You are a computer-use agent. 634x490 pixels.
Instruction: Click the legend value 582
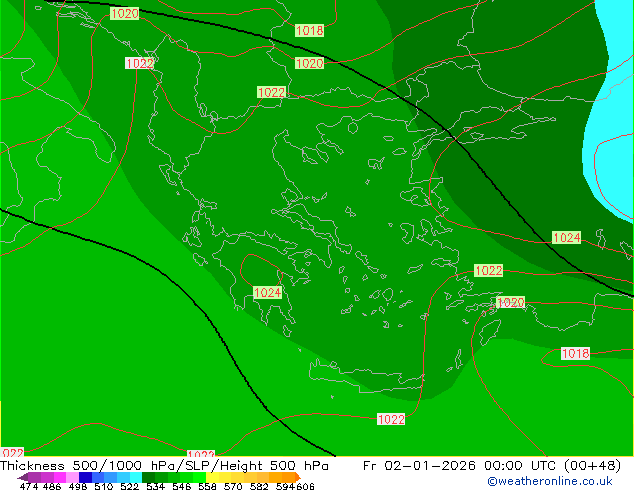click(259, 486)
